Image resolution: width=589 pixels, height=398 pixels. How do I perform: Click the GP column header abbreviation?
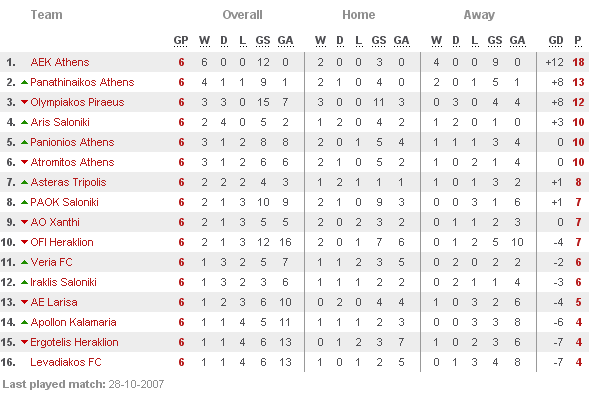tap(181, 41)
